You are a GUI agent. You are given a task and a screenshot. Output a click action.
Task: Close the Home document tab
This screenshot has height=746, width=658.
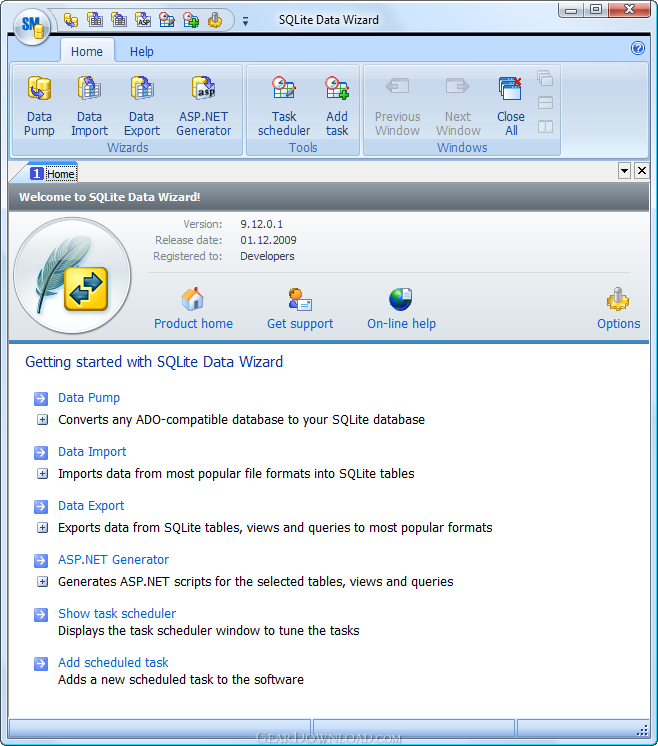click(x=641, y=170)
